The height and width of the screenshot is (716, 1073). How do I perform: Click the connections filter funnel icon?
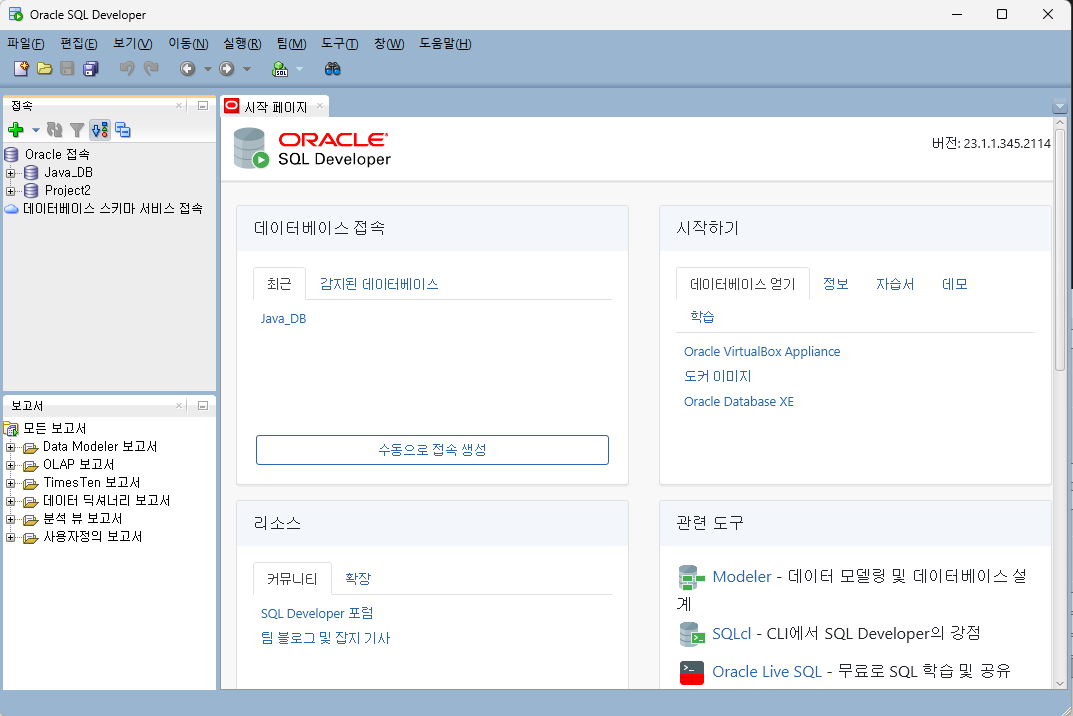tap(77, 129)
